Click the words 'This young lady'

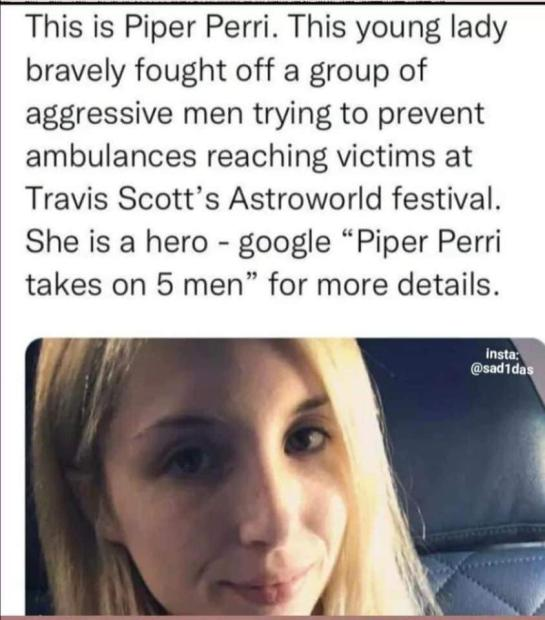click(x=397, y=30)
